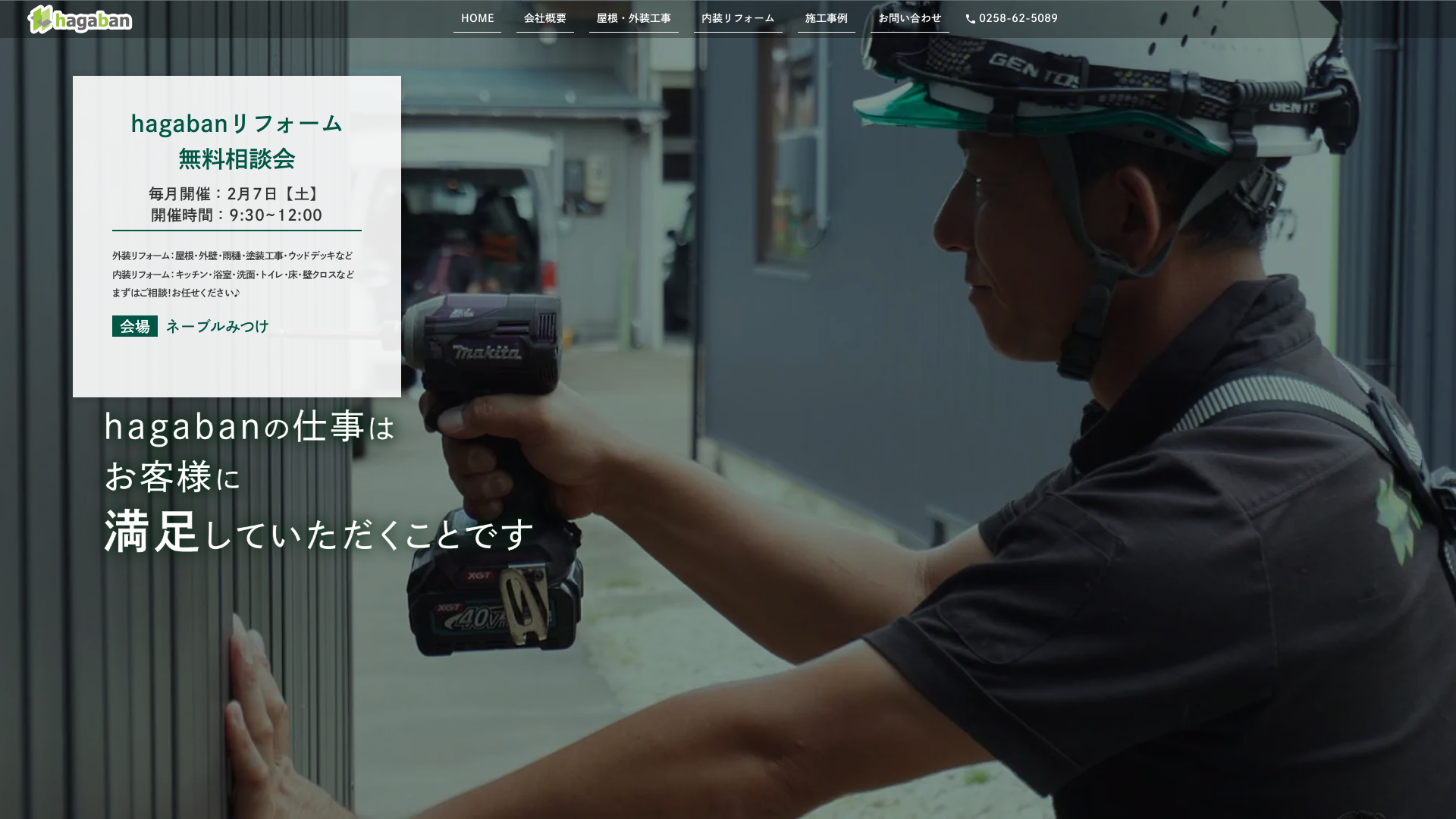
Task: Click the venue name ネーブルみつけ
Action: pos(217,326)
